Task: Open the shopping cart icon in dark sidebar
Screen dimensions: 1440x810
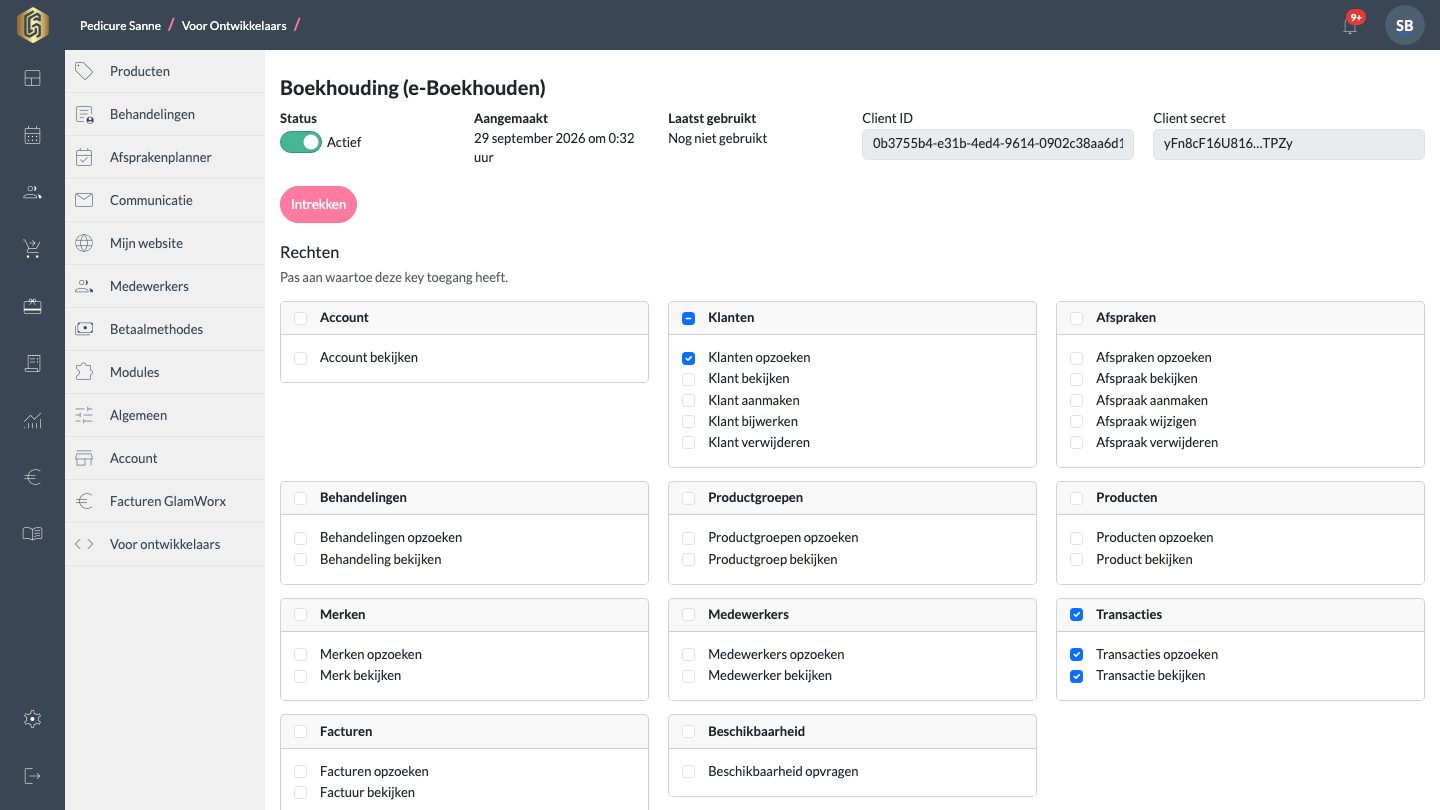Action: [x=32, y=249]
